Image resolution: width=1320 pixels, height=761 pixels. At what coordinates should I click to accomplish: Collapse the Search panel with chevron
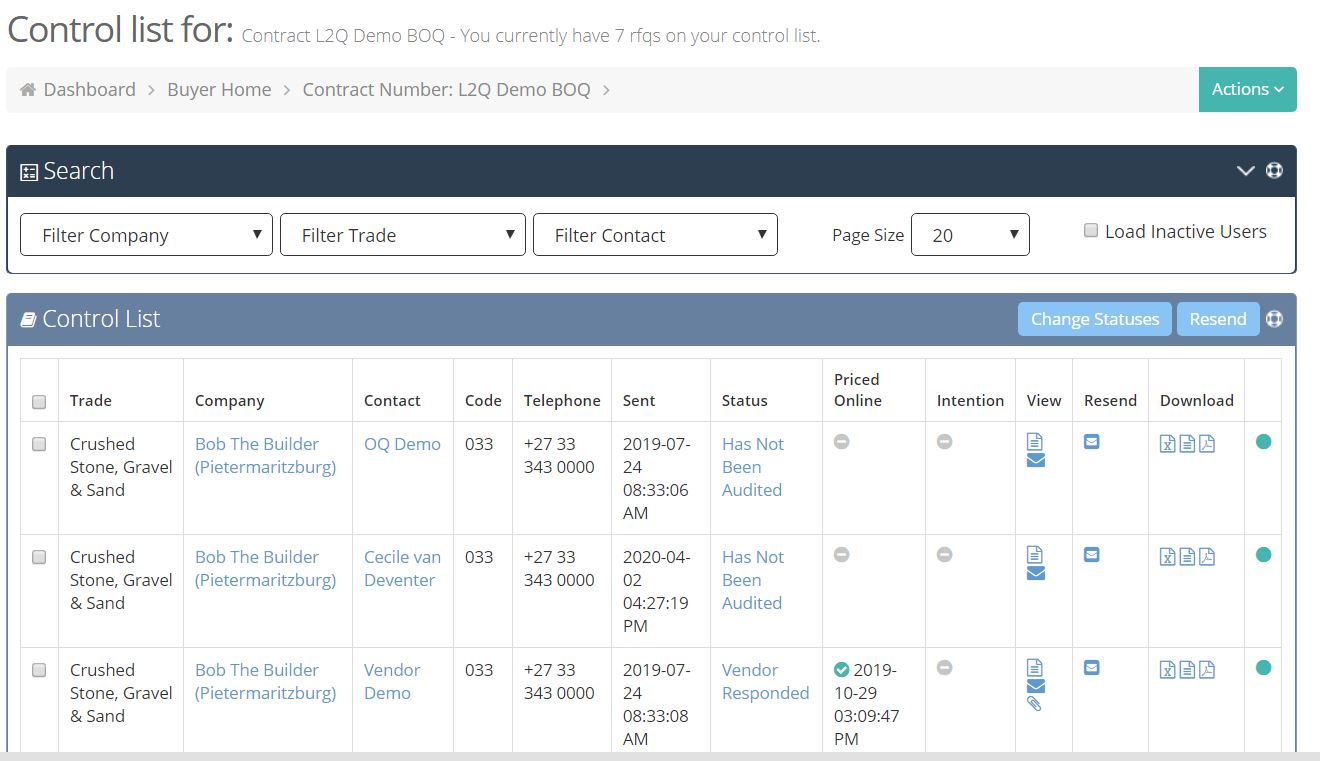(1245, 170)
